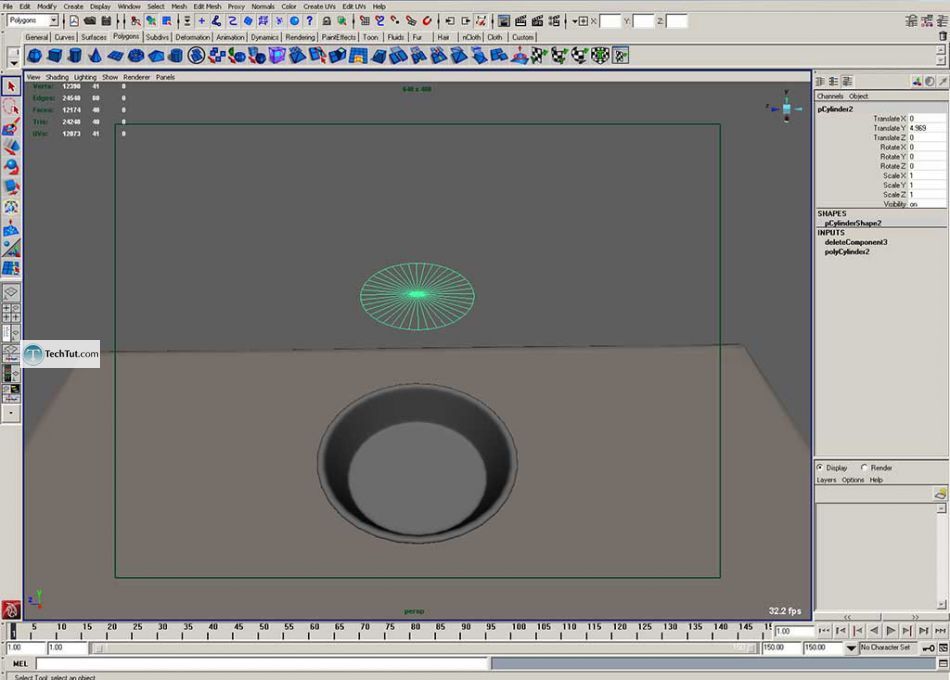Go to end of playback range

pyautogui.click(x=941, y=631)
